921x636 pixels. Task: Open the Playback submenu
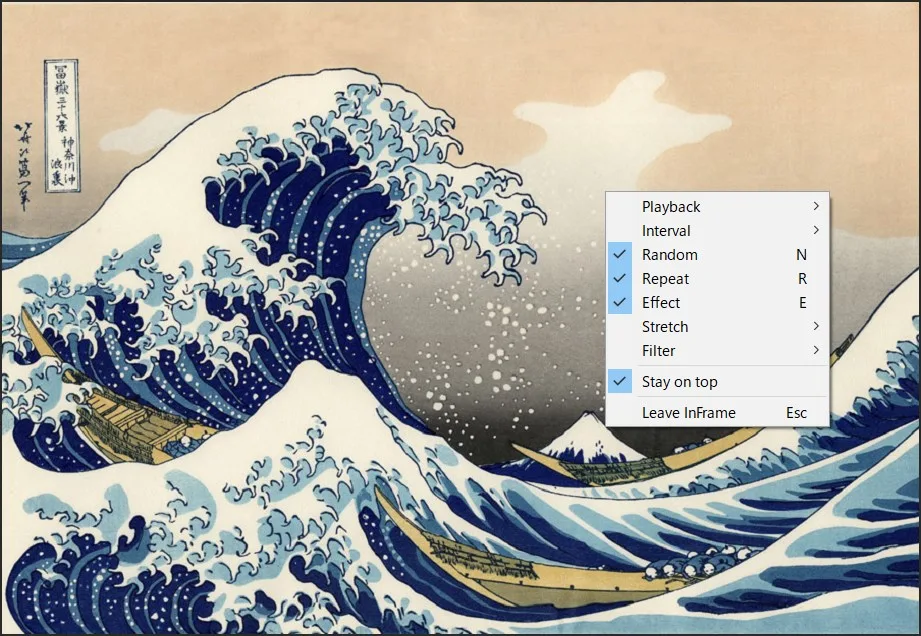[x=717, y=207]
